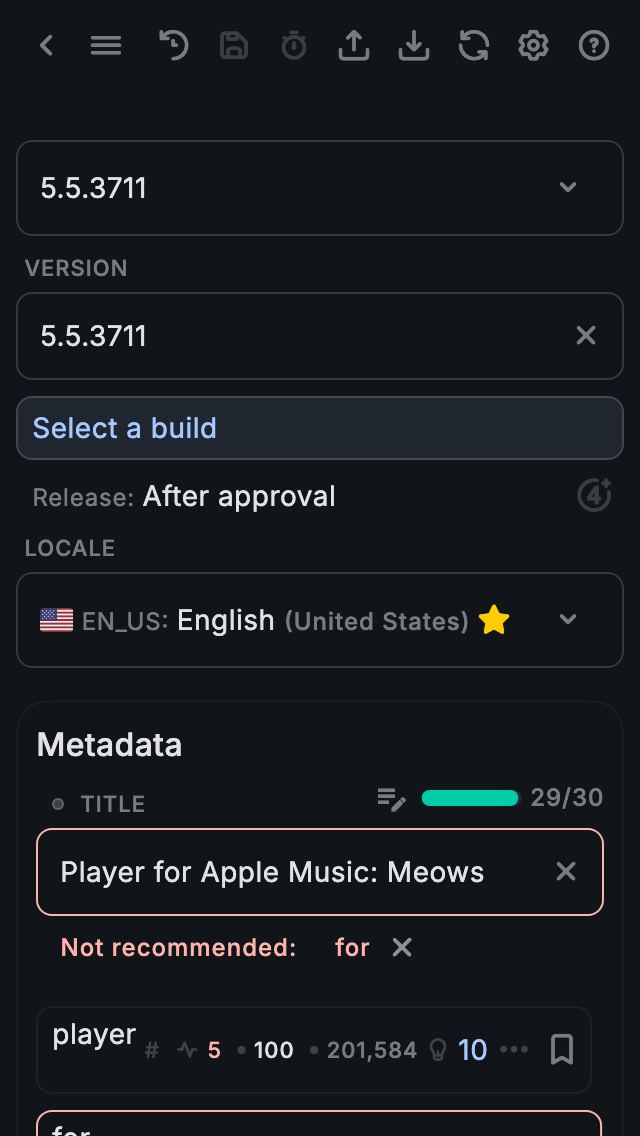Expand the EN_US locale dropdown
Viewport: 640px width, 1136px height.
[568, 619]
